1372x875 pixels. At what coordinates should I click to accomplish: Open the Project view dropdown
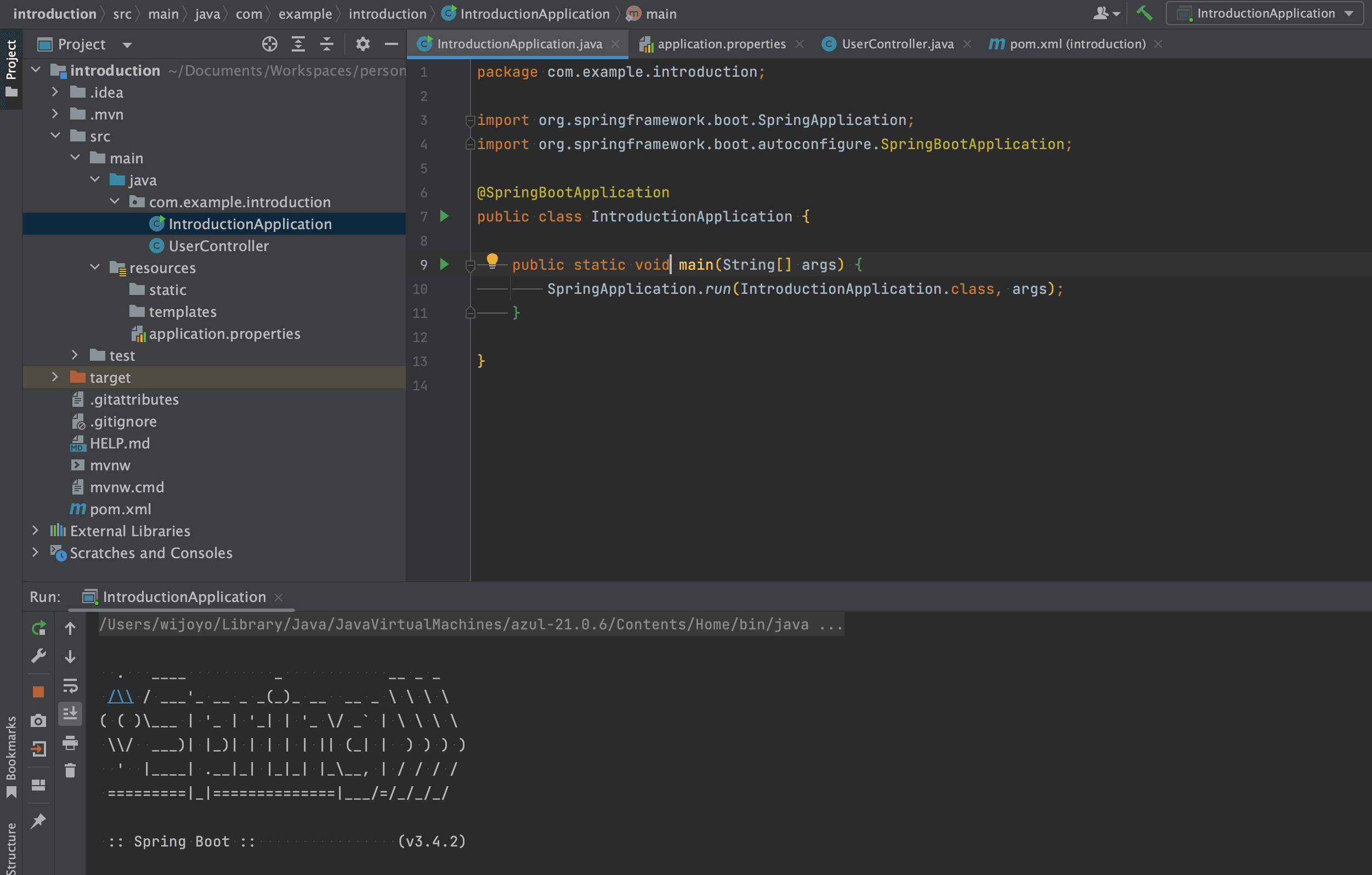127,44
